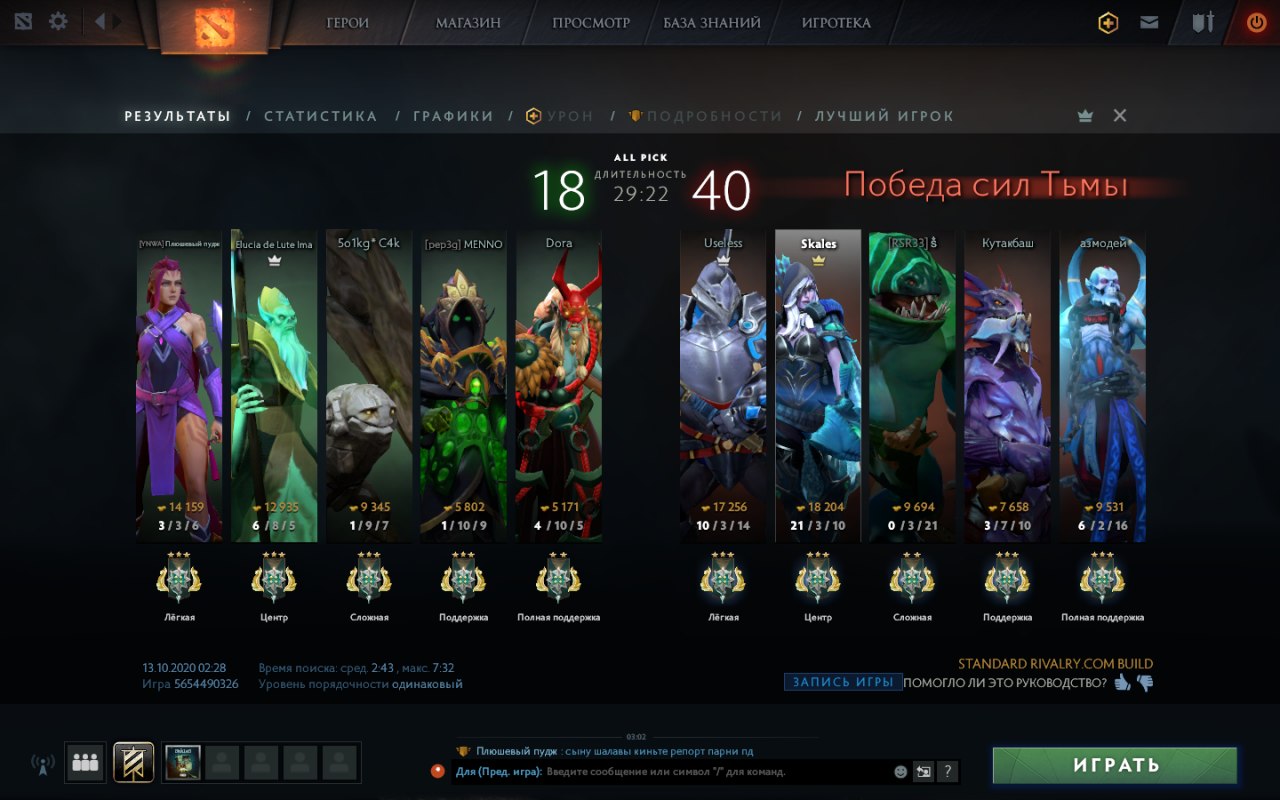
Task: Open the Герои menu
Action: point(348,22)
